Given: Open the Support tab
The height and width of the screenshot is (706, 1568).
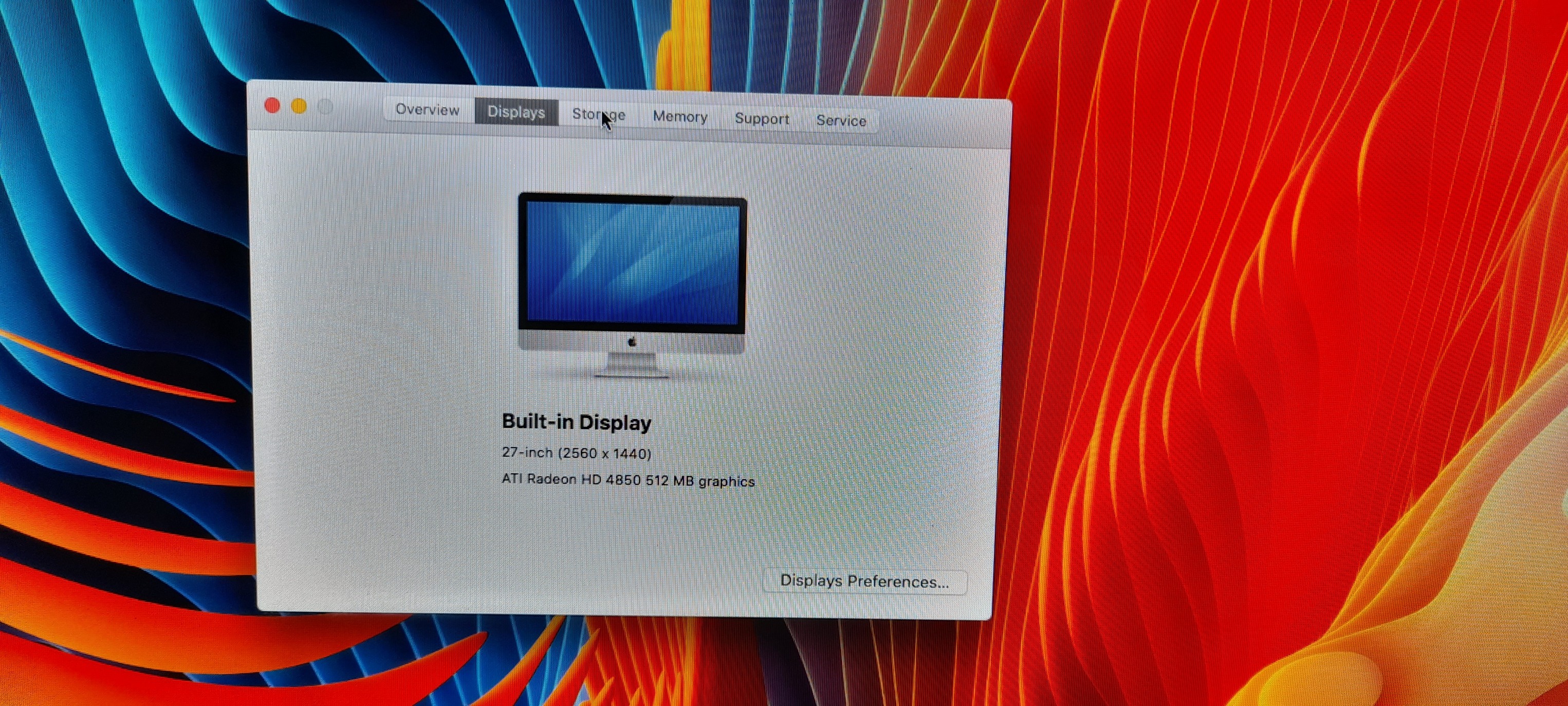Looking at the screenshot, I should click(762, 119).
